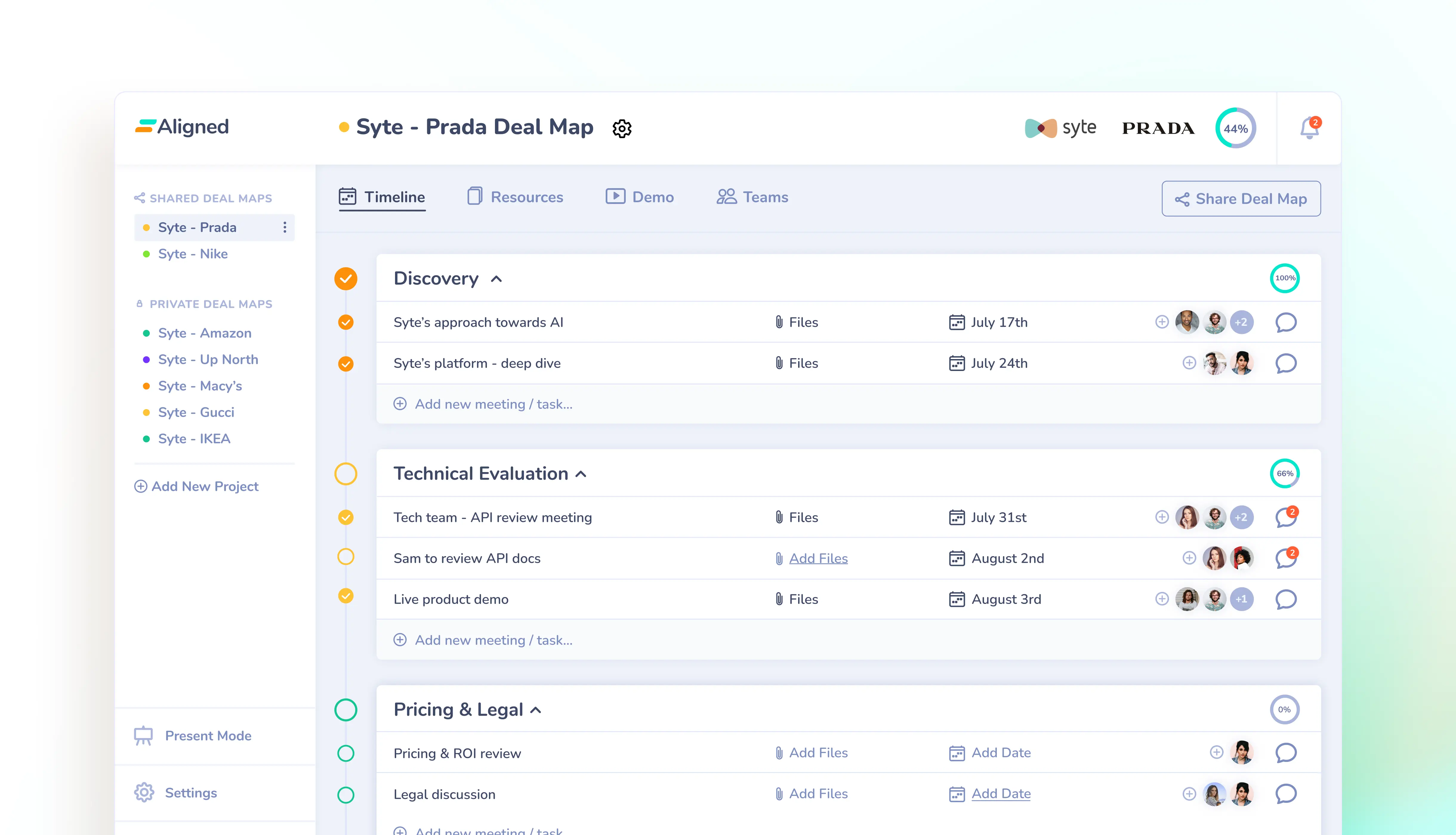Viewport: 1456px width, 835px height.
Task: Click Add new meeting / task in Technical Evaluation
Action: point(483,640)
